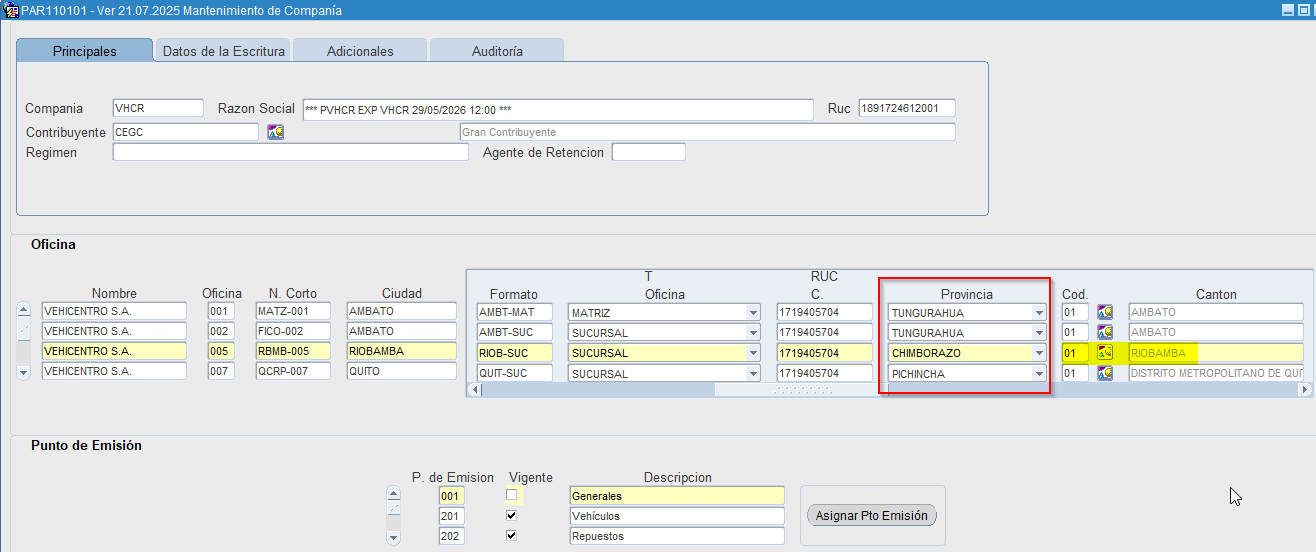Open Canton lookup icon in first AMBATO row

[1105, 312]
